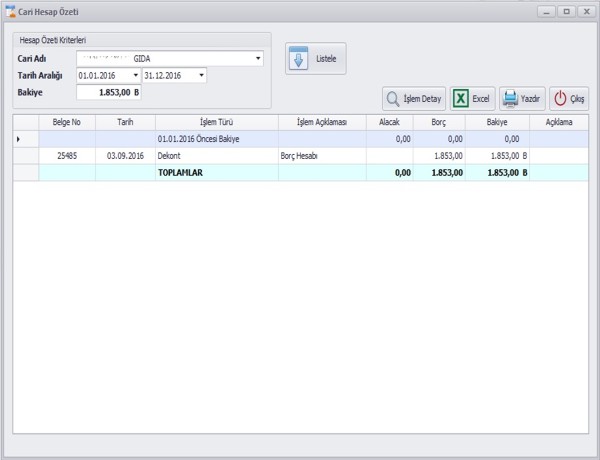Sort by the Tarih column header
This screenshot has width=600, height=460.
(x=125, y=122)
